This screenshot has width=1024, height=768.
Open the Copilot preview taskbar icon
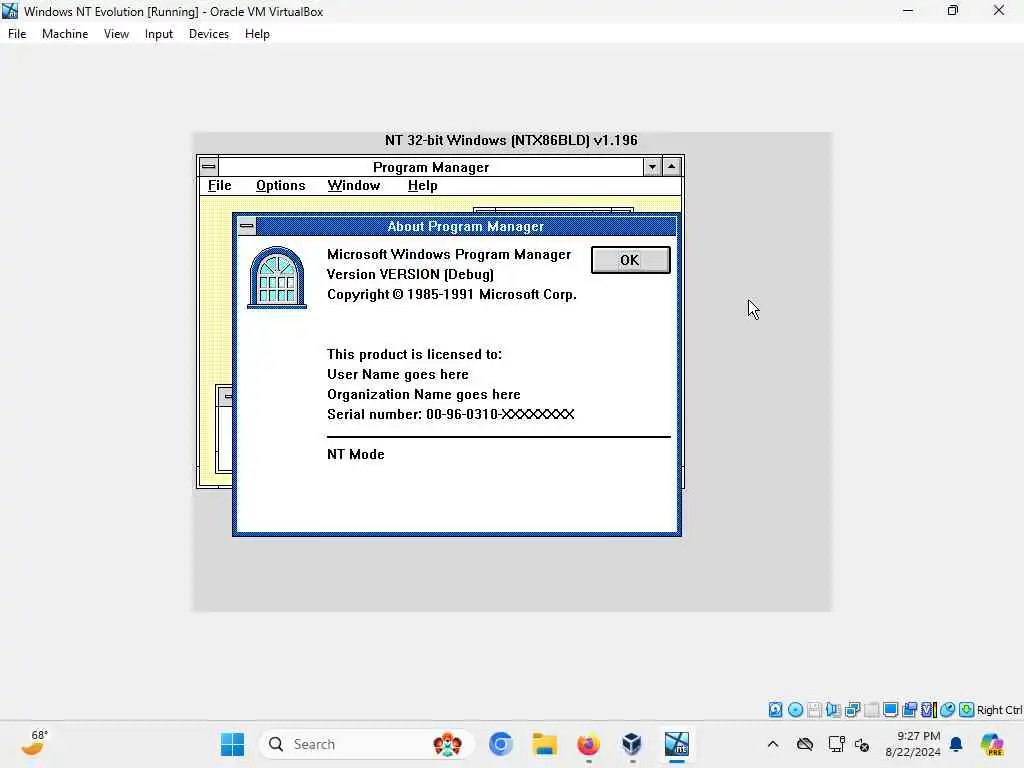[x=992, y=744]
